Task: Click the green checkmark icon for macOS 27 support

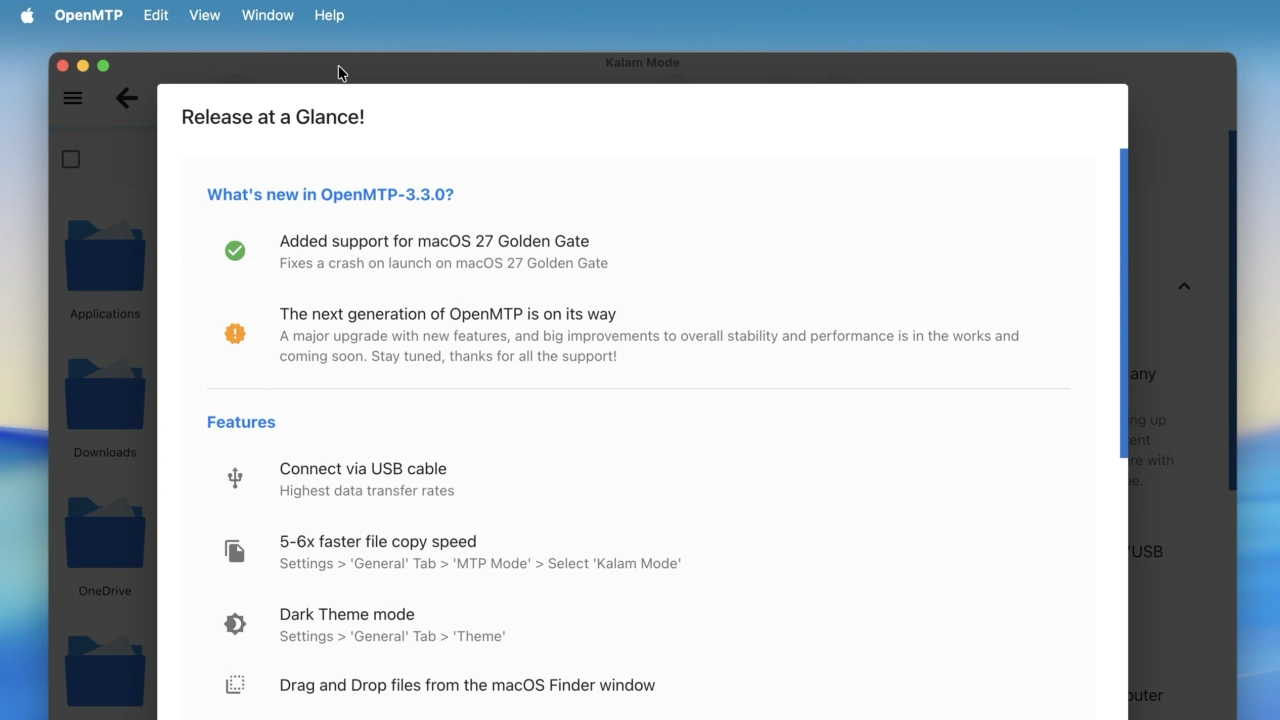Action: tap(235, 251)
